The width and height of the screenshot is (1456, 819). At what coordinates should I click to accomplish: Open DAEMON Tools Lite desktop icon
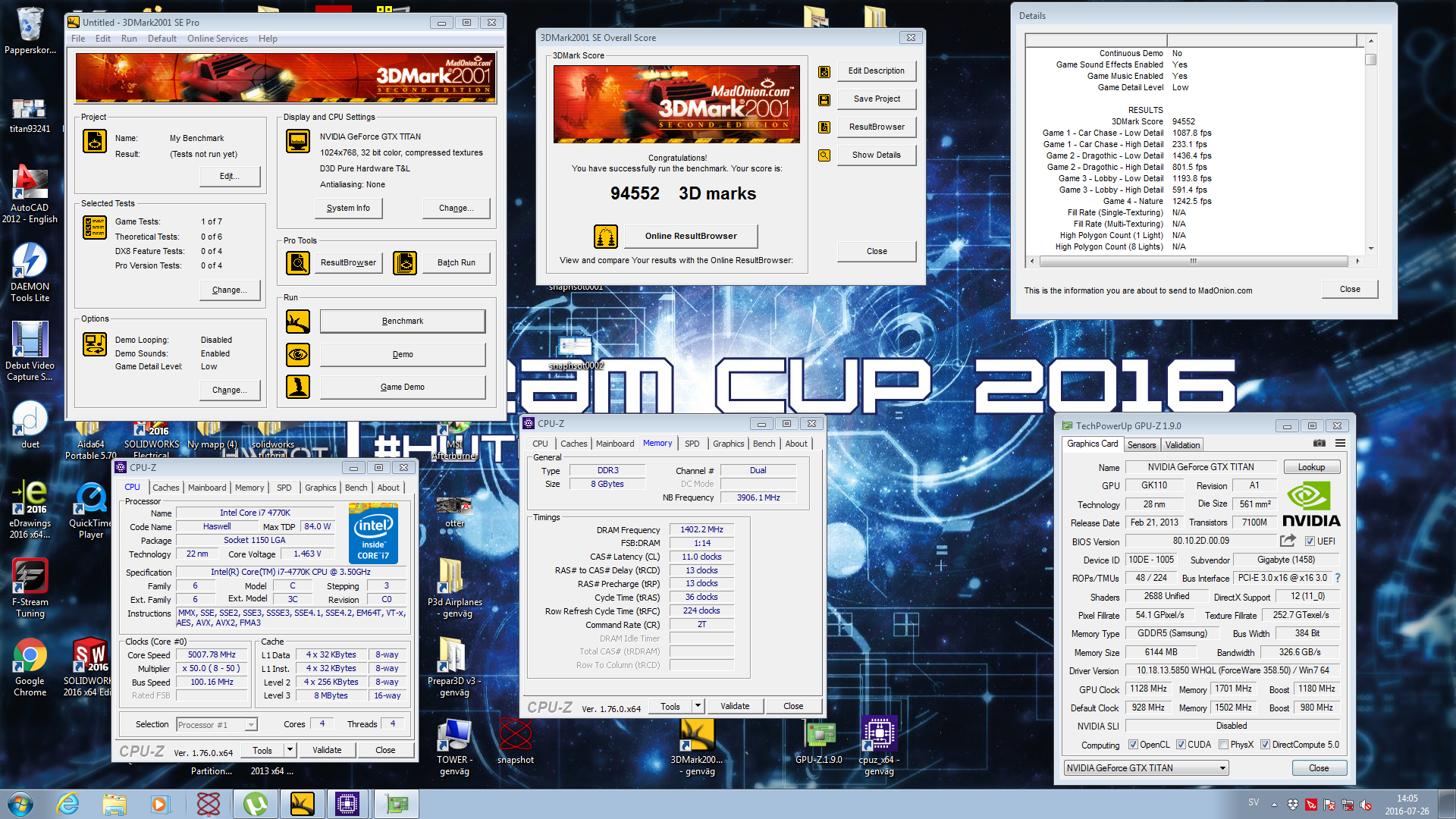(x=30, y=273)
